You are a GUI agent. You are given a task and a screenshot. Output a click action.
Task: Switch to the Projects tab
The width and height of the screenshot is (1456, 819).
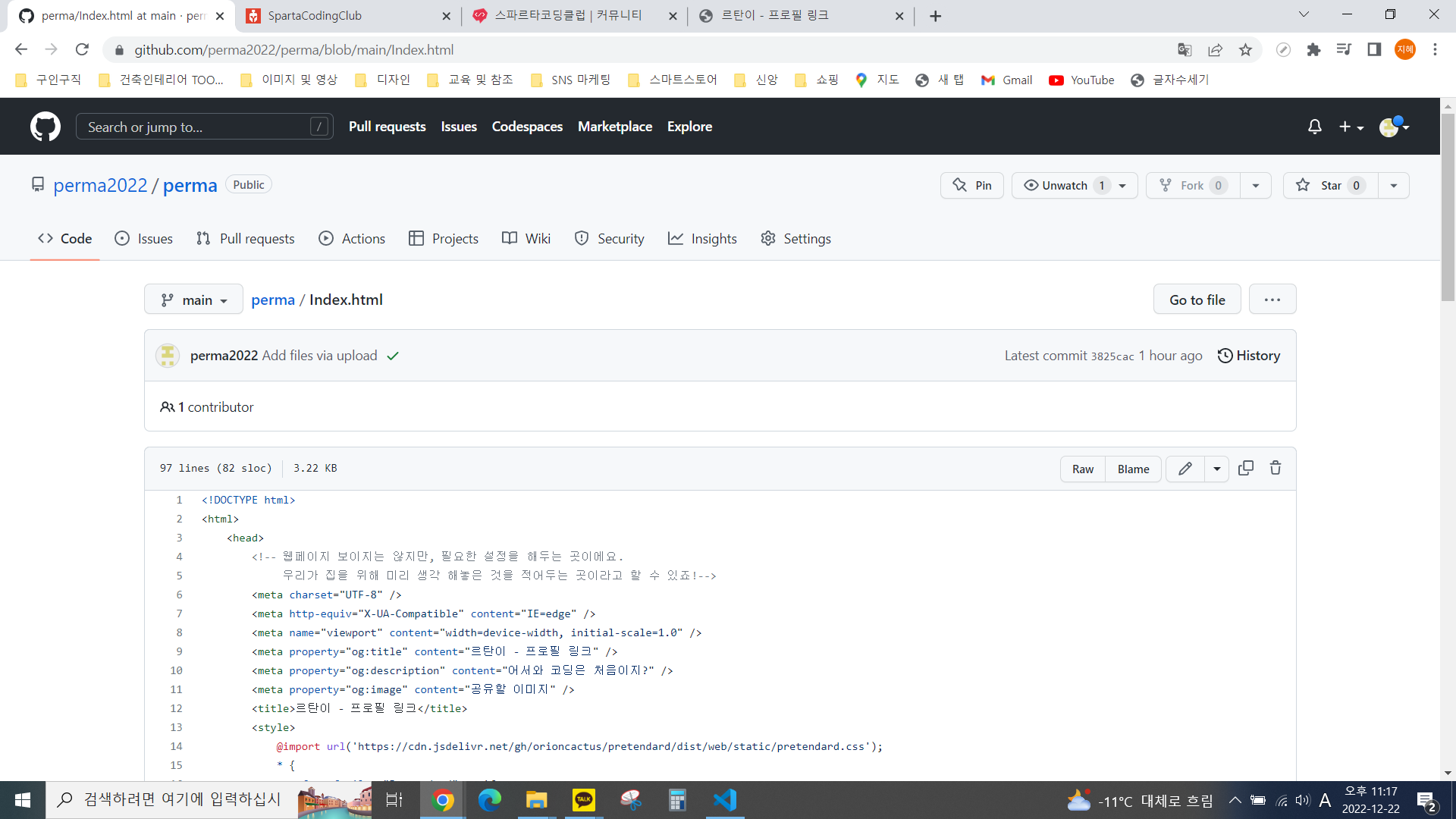point(444,238)
